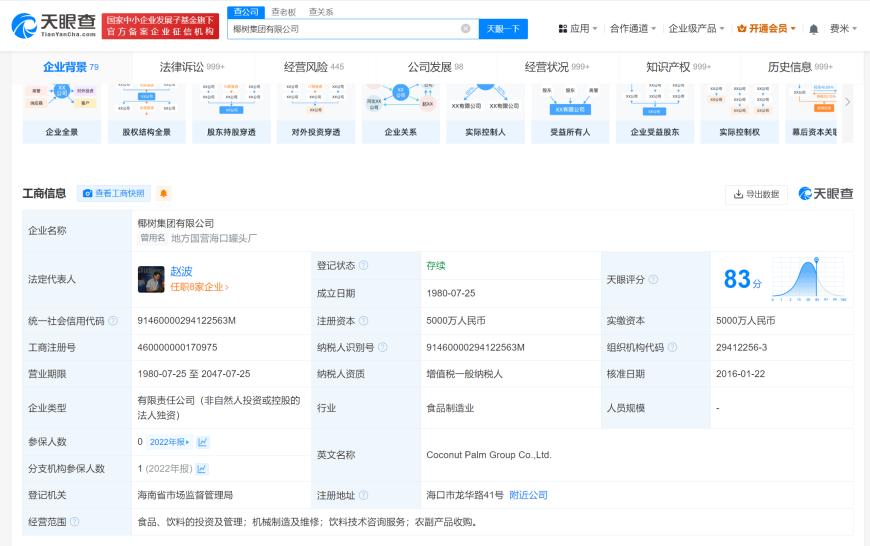Show next chart cards with right arrow
Viewport: 870px width, 546px height.
[847, 102]
